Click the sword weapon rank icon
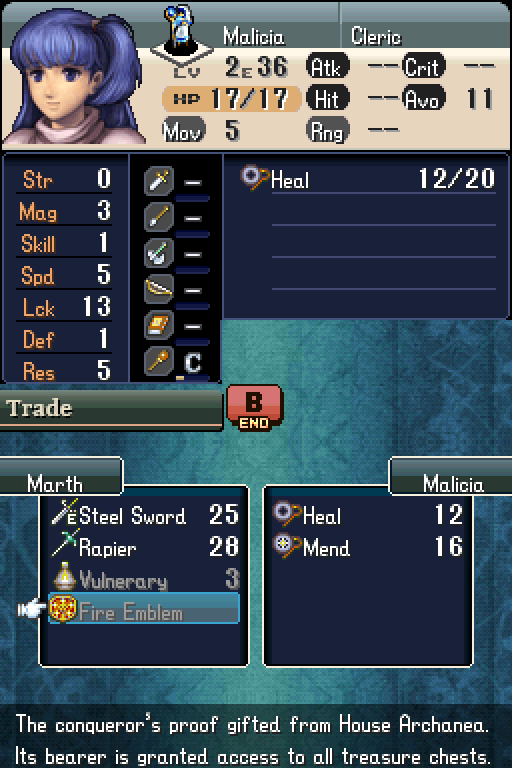This screenshot has width=512, height=768. pyautogui.click(x=159, y=180)
